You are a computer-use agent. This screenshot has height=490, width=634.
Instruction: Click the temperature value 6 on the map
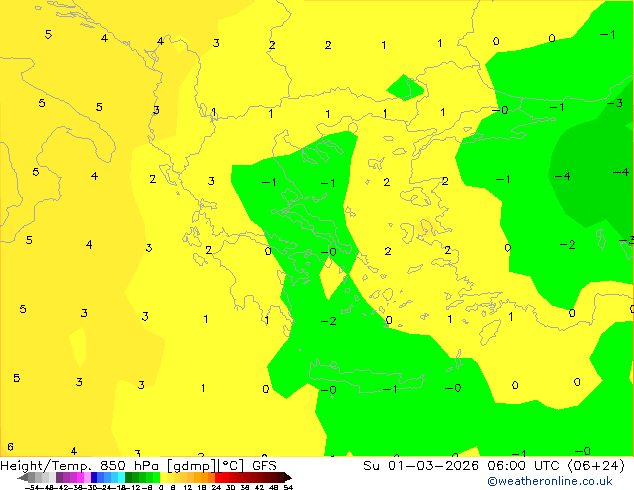11,447
